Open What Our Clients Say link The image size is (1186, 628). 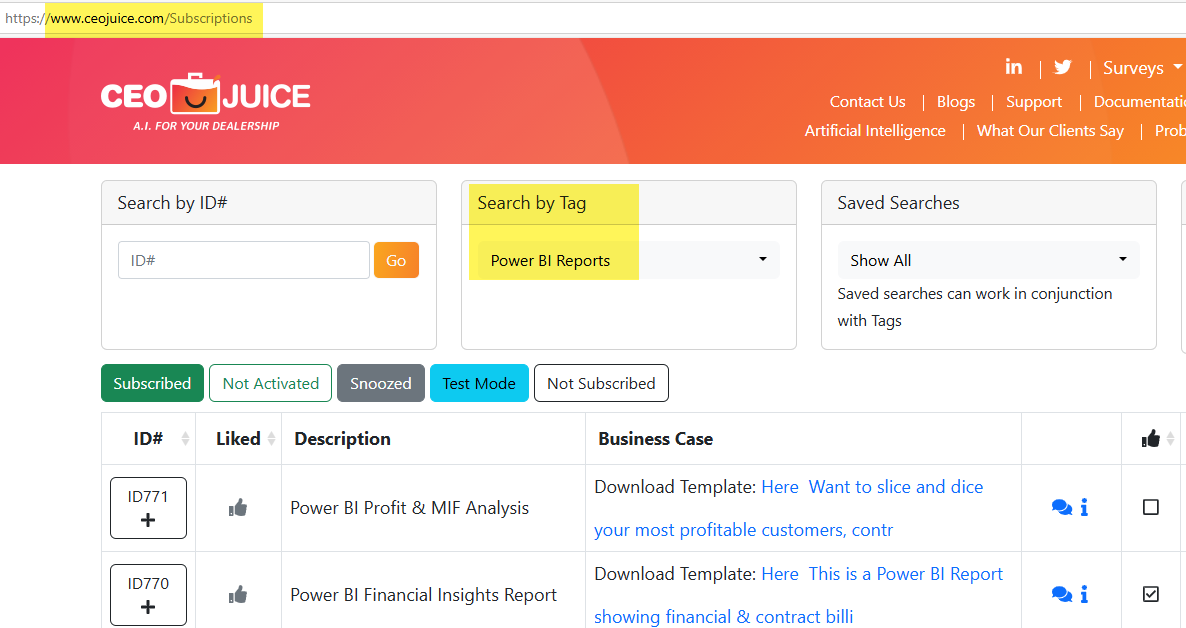click(x=1050, y=130)
